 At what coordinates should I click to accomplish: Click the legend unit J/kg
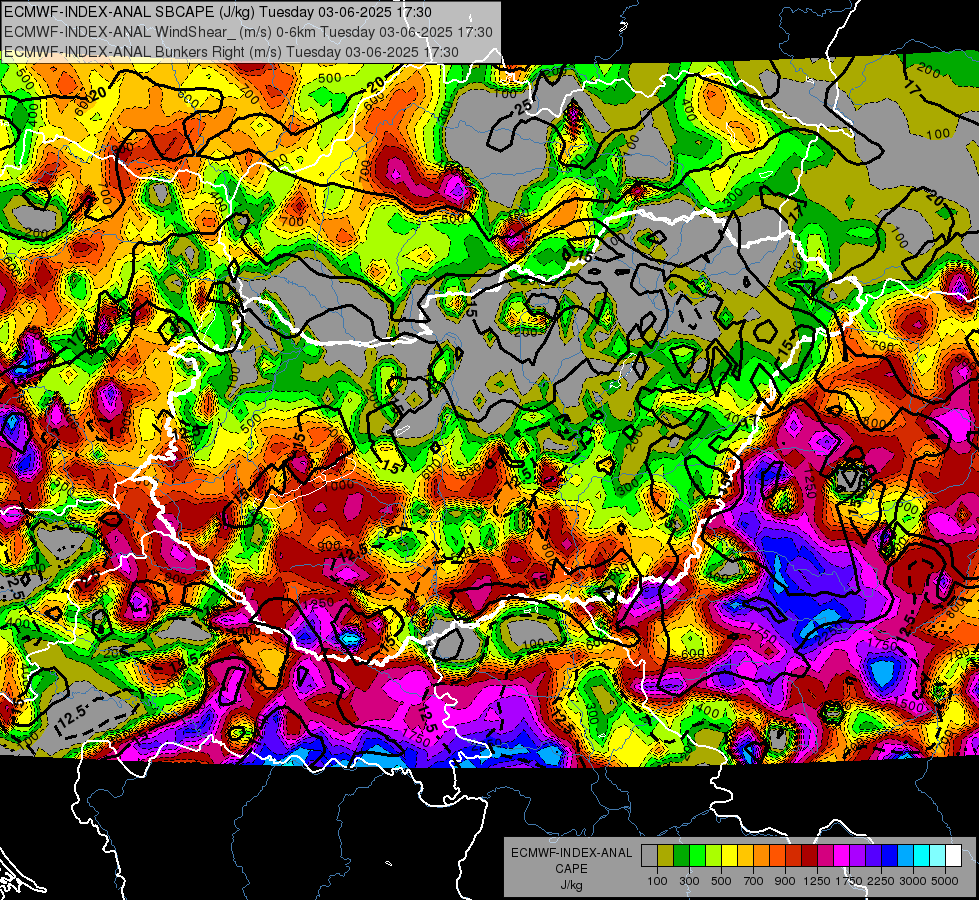[x=571, y=886]
